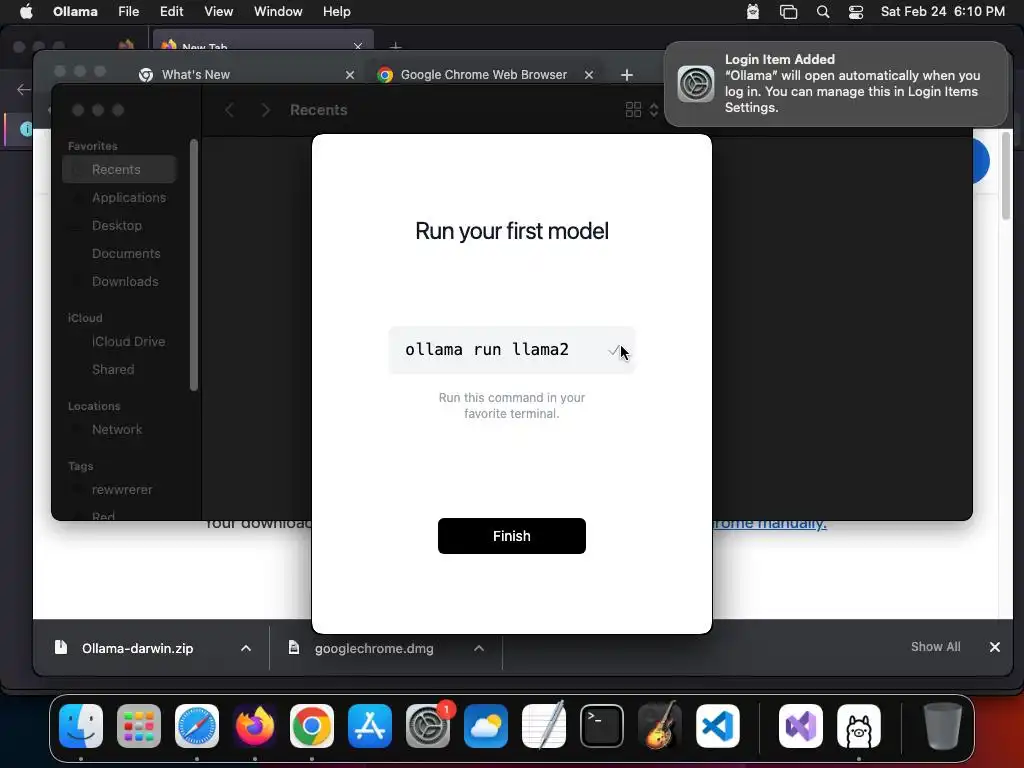The width and height of the screenshot is (1024, 768).
Task: Open Google Chrome from the Dock
Action: pos(312,726)
